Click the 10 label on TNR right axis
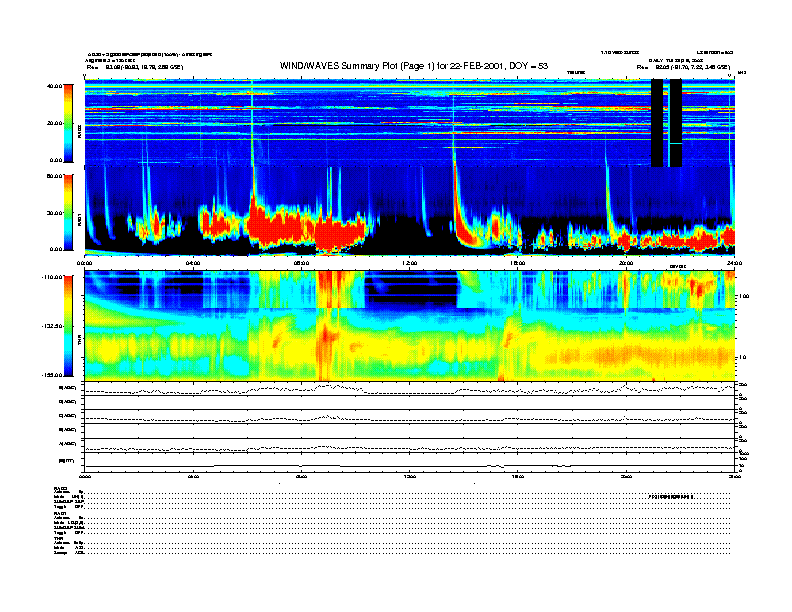 click(x=743, y=357)
